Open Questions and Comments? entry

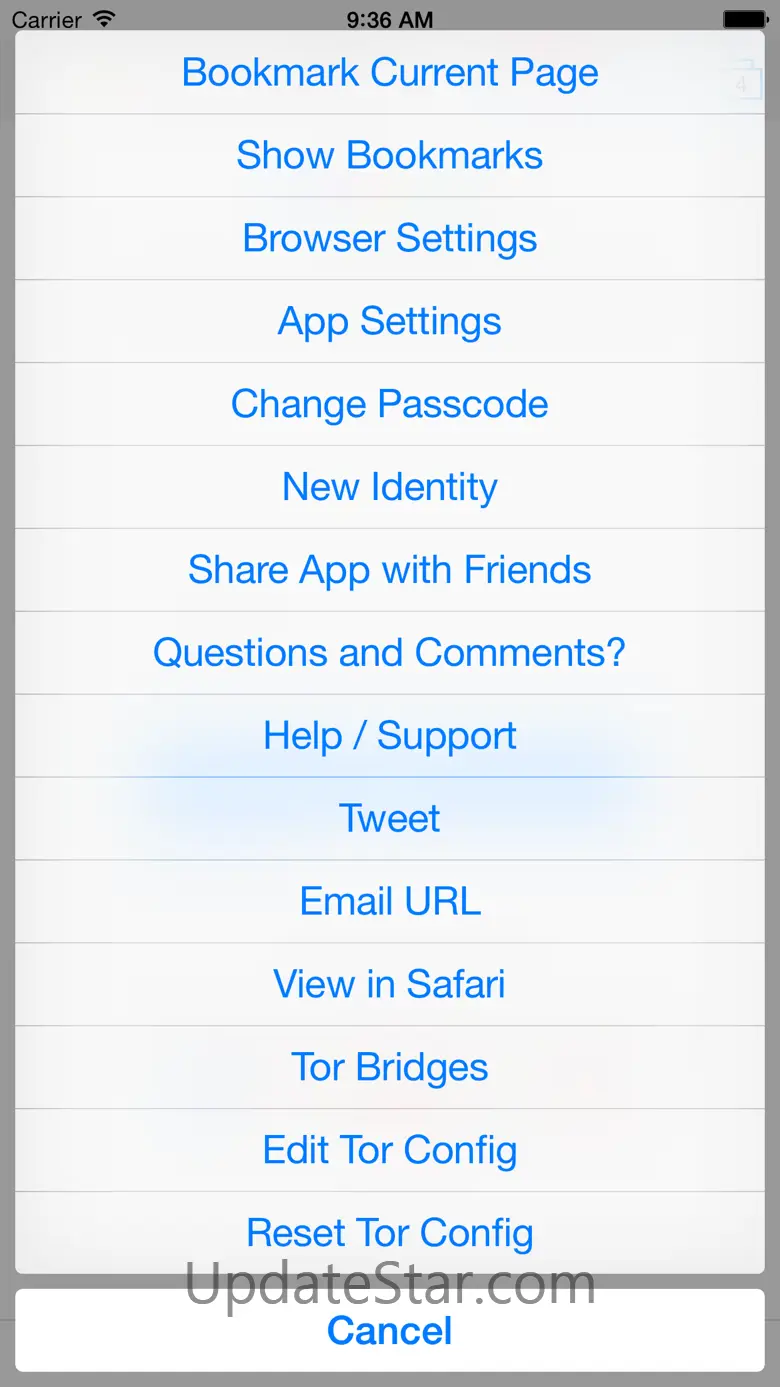390,653
